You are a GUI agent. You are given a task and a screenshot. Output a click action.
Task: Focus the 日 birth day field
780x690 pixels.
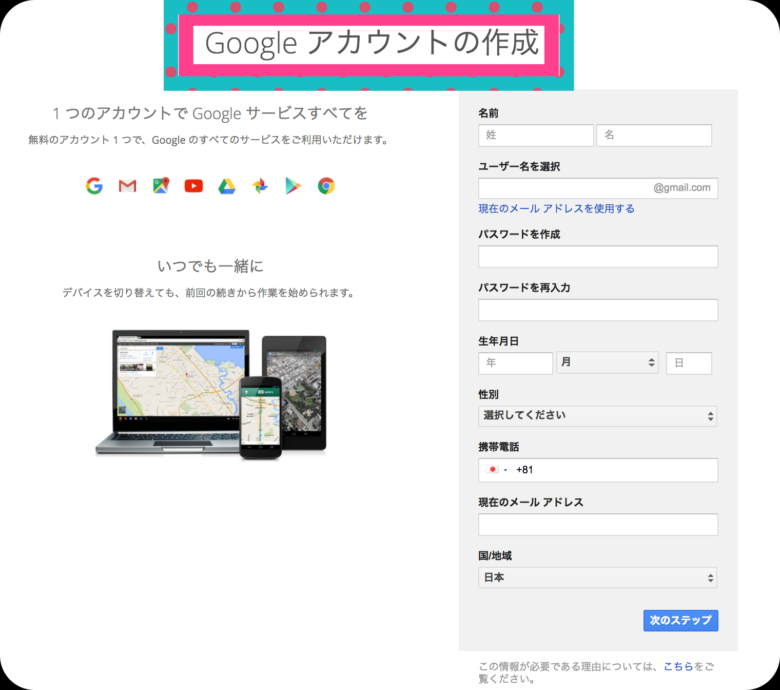(689, 363)
